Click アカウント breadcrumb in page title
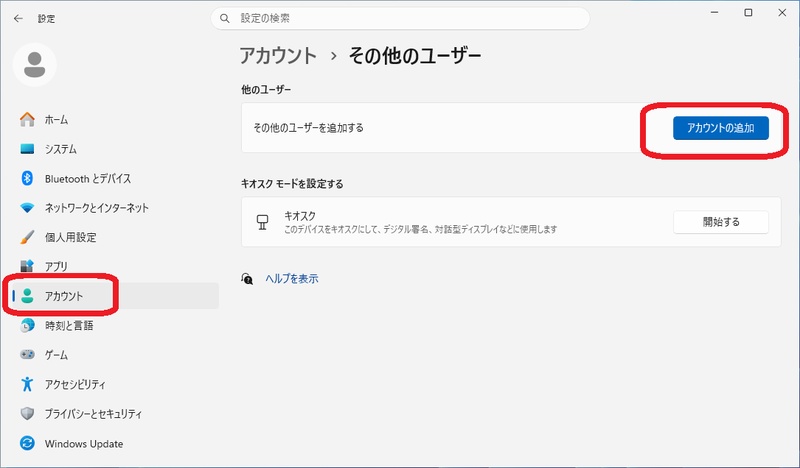800x468 pixels. pyautogui.click(x=279, y=56)
